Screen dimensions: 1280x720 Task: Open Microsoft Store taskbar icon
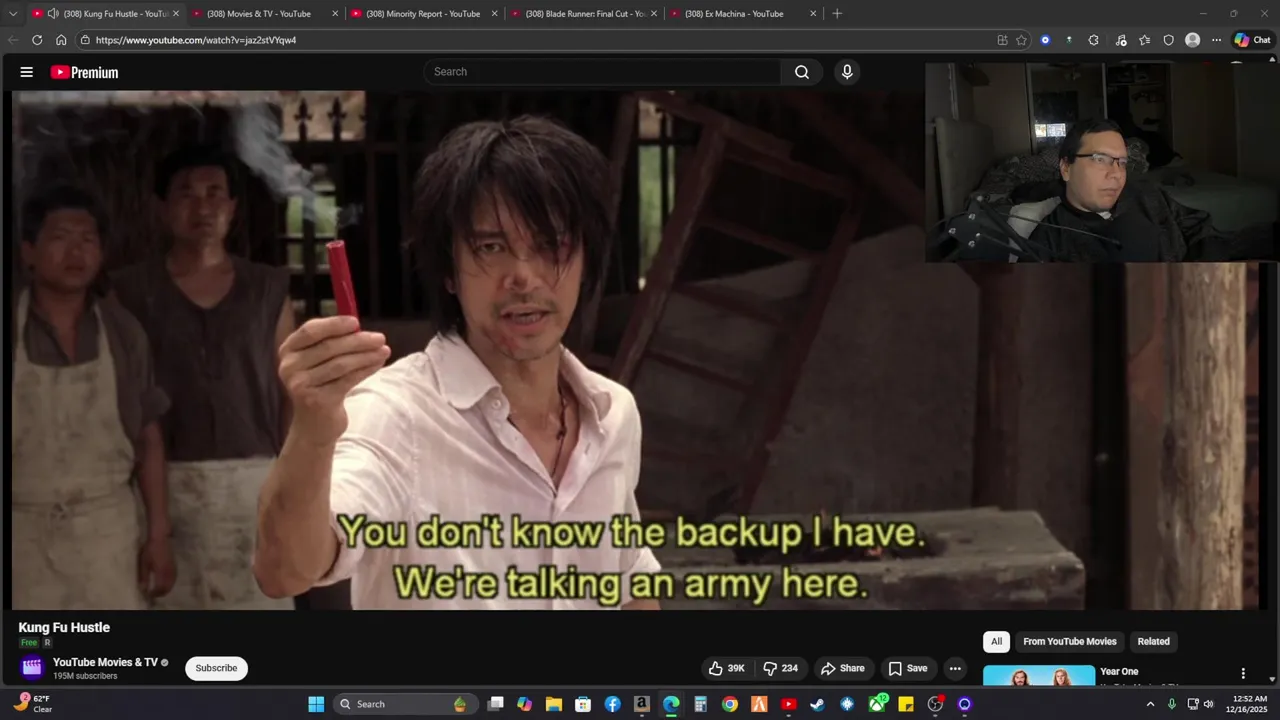pos(583,704)
